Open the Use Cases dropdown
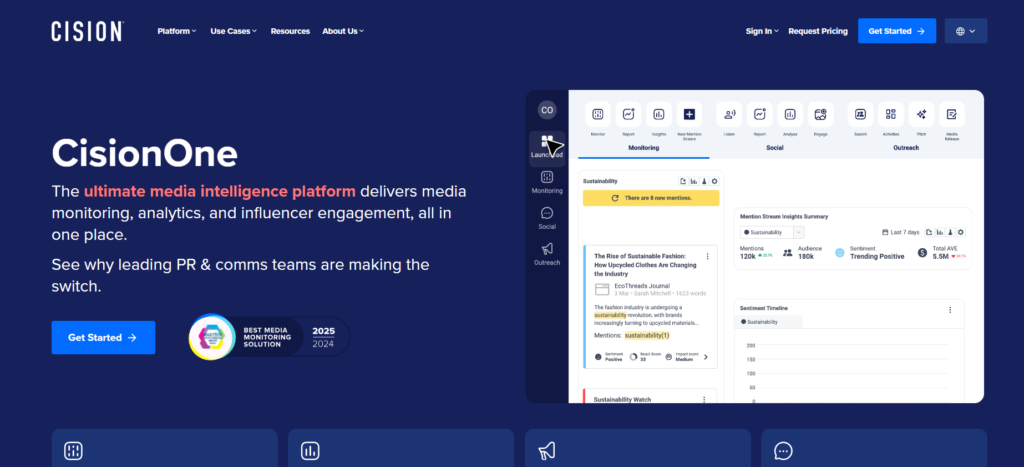 point(233,31)
